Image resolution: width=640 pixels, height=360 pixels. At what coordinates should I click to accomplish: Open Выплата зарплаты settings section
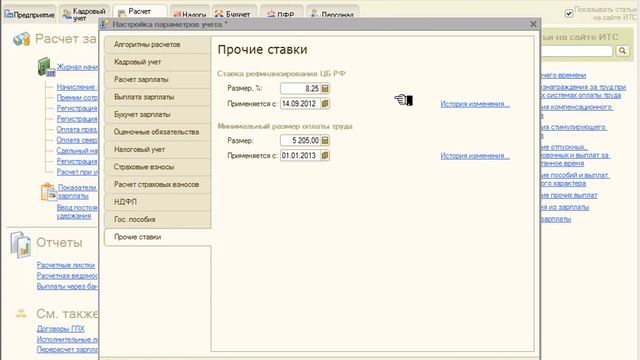157,97
